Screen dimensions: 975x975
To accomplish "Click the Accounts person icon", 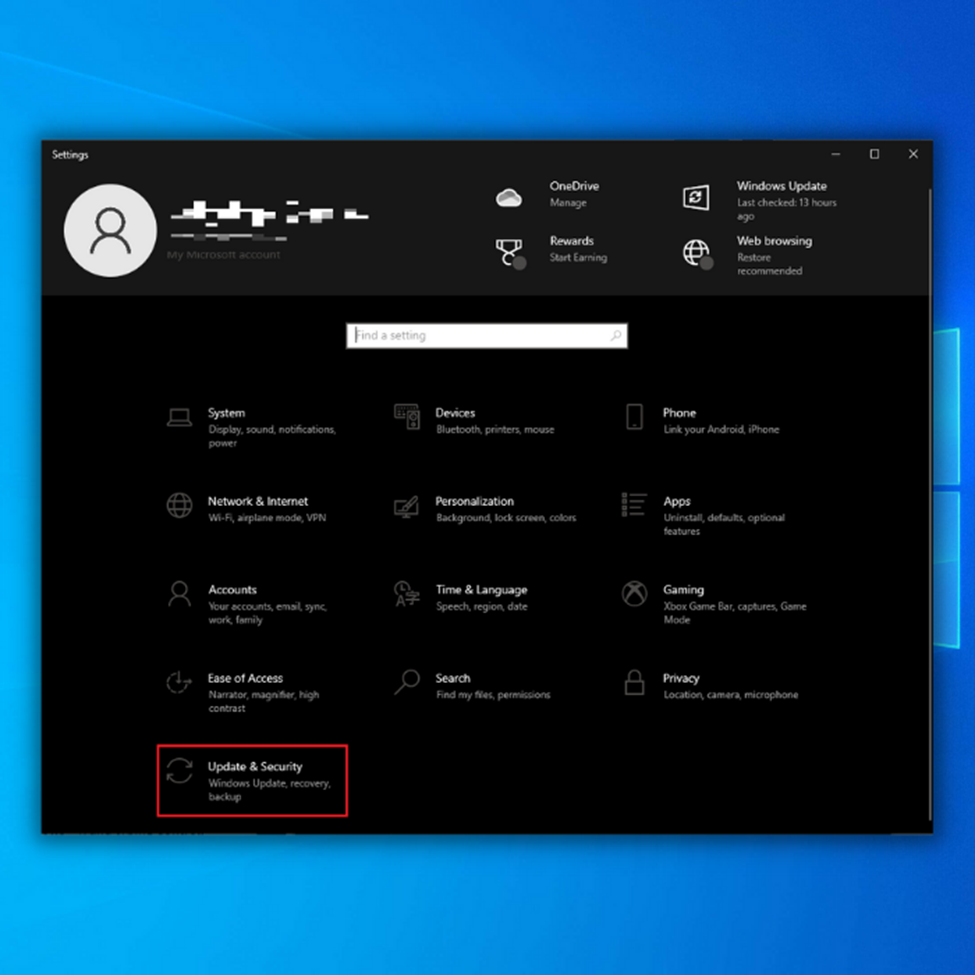I will point(179,594).
